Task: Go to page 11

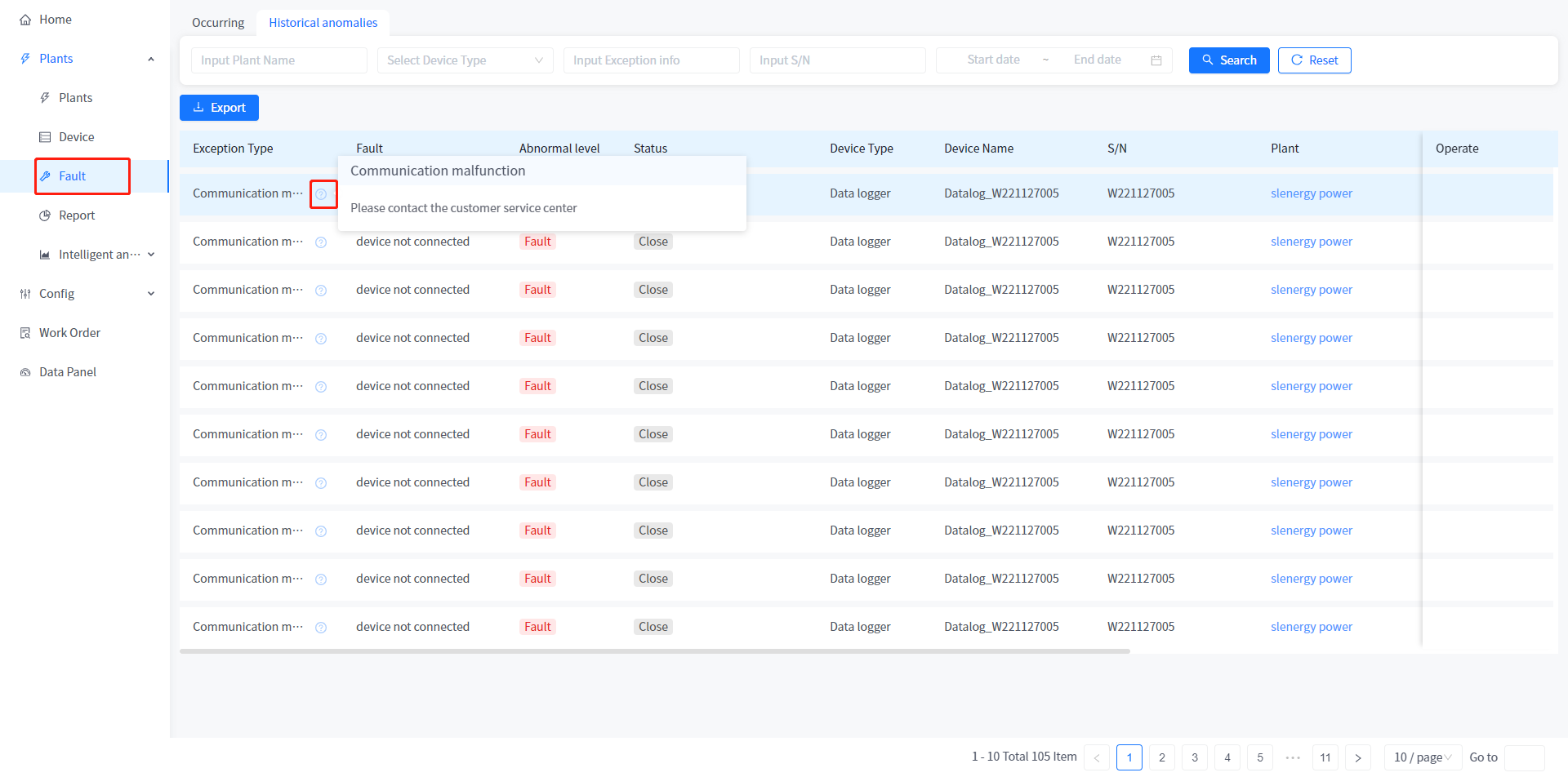Action: tap(1325, 757)
